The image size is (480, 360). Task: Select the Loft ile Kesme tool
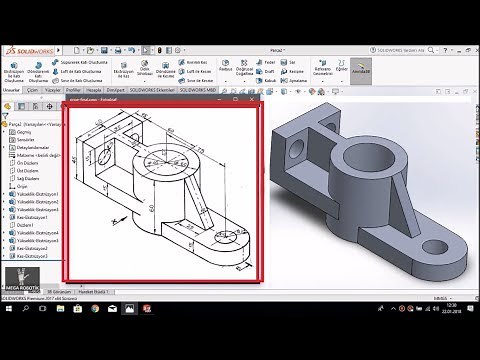pos(195,71)
